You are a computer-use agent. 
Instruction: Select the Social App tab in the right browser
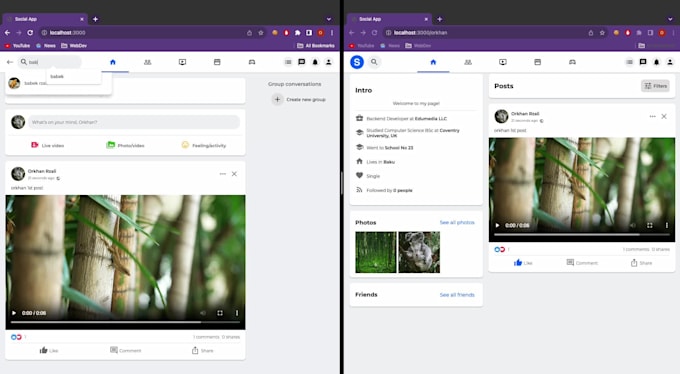click(x=389, y=19)
